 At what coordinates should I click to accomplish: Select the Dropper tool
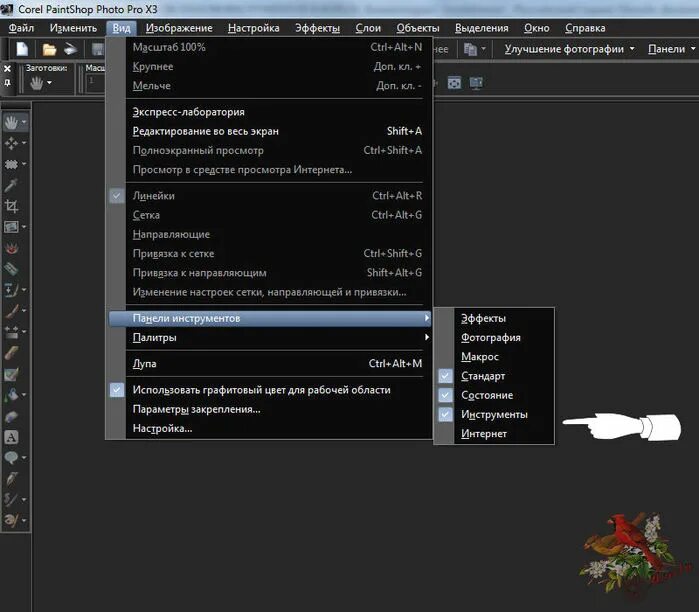click(x=11, y=185)
